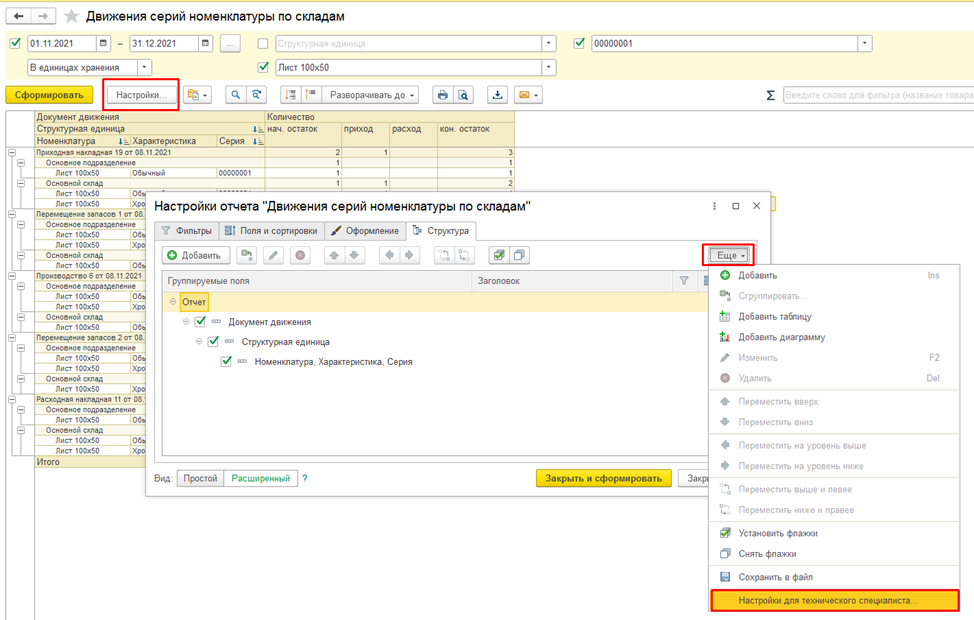Send report by email envelope icon
Viewport: 974px width, 620px height.
coord(528,95)
